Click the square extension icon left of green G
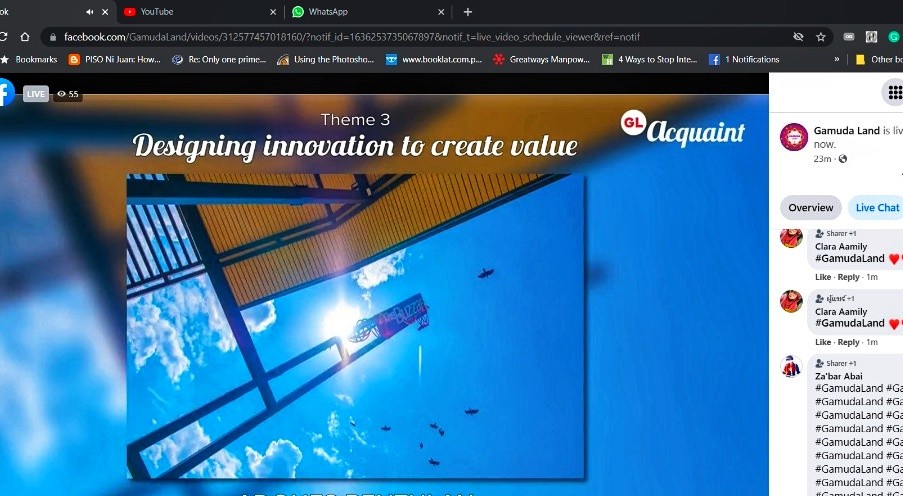The width and height of the screenshot is (903, 496). 871,37
